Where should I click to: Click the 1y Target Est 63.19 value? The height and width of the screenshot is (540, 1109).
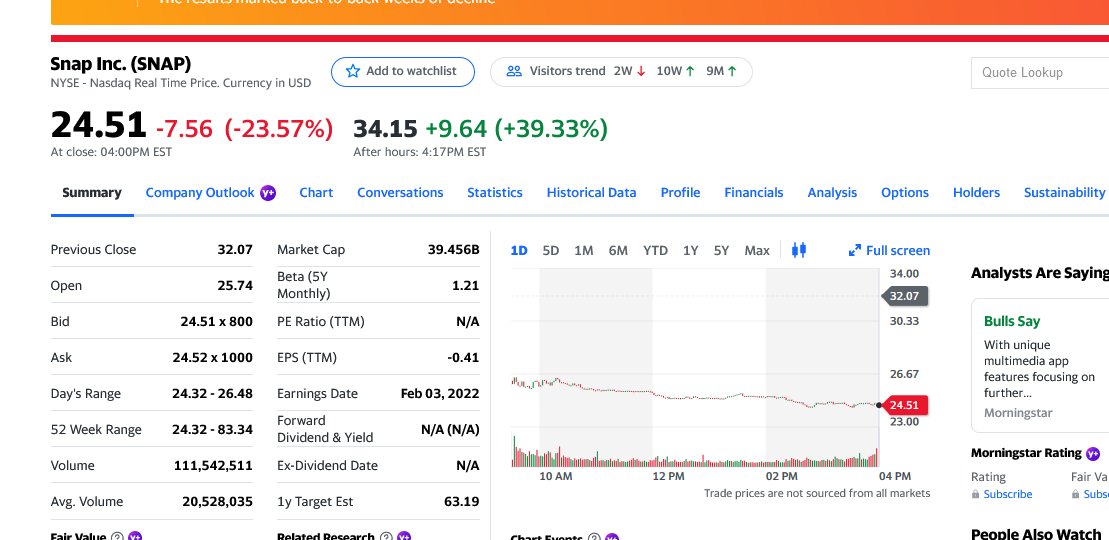coord(461,502)
